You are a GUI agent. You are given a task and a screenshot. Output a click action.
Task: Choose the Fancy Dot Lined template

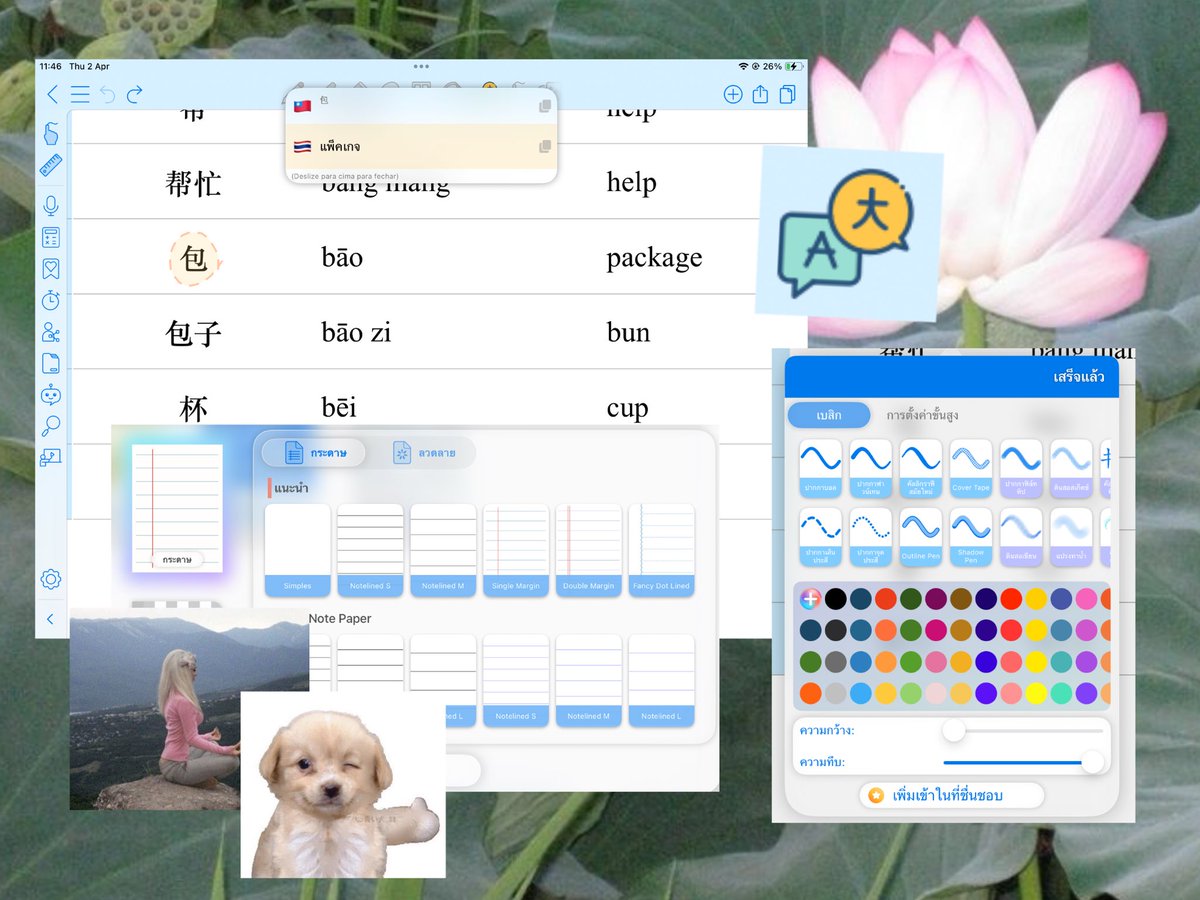point(661,550)
